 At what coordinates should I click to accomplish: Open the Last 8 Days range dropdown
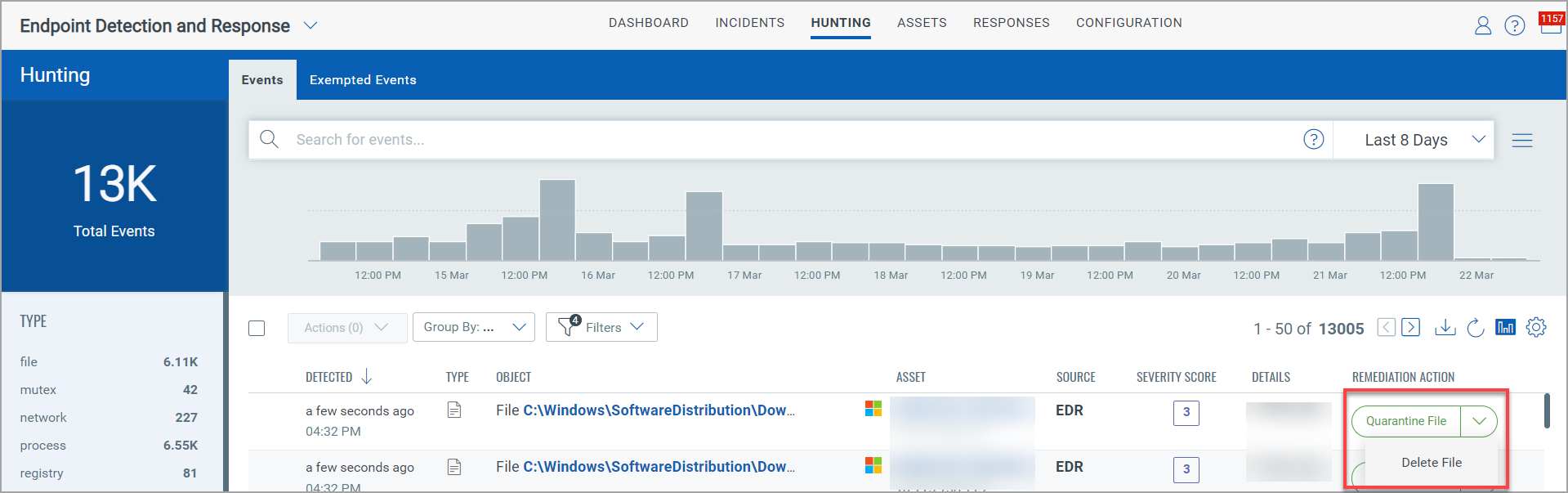1414,140
